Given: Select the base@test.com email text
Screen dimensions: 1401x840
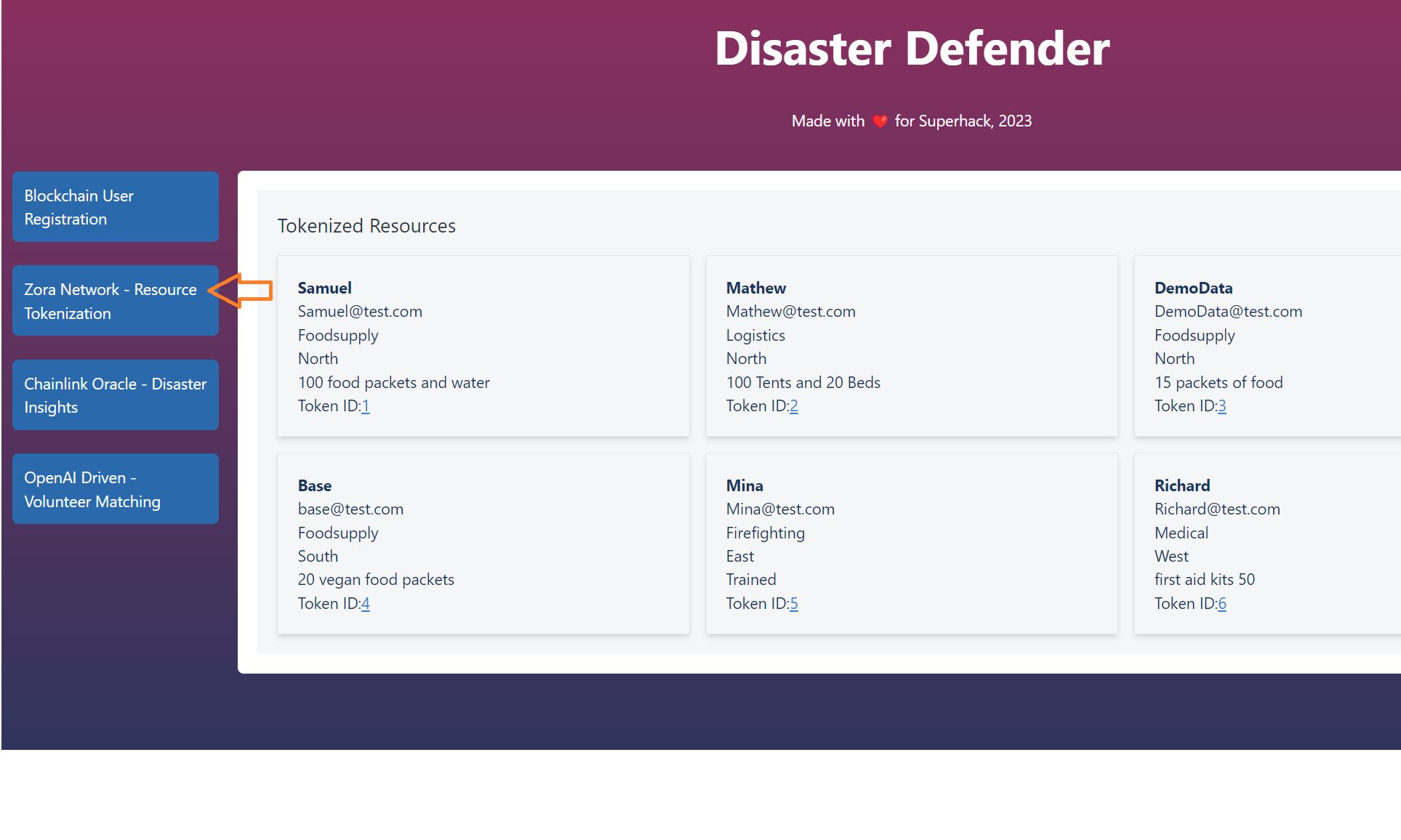Looking at the screenshot, I should tap(351, 509).
